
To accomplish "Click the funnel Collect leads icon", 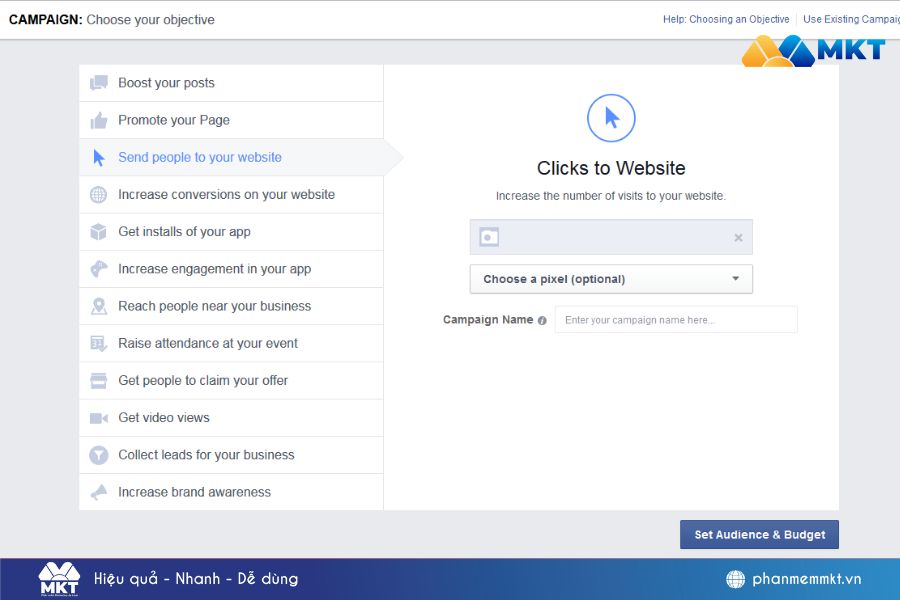I will 98,455.
